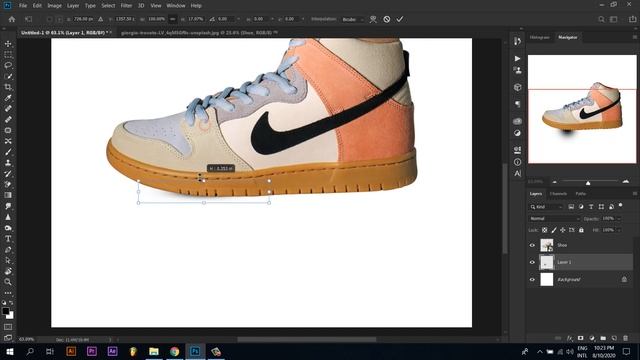Click the foreground color swatch
The image size is (640, 360).
tap(5, 311)
